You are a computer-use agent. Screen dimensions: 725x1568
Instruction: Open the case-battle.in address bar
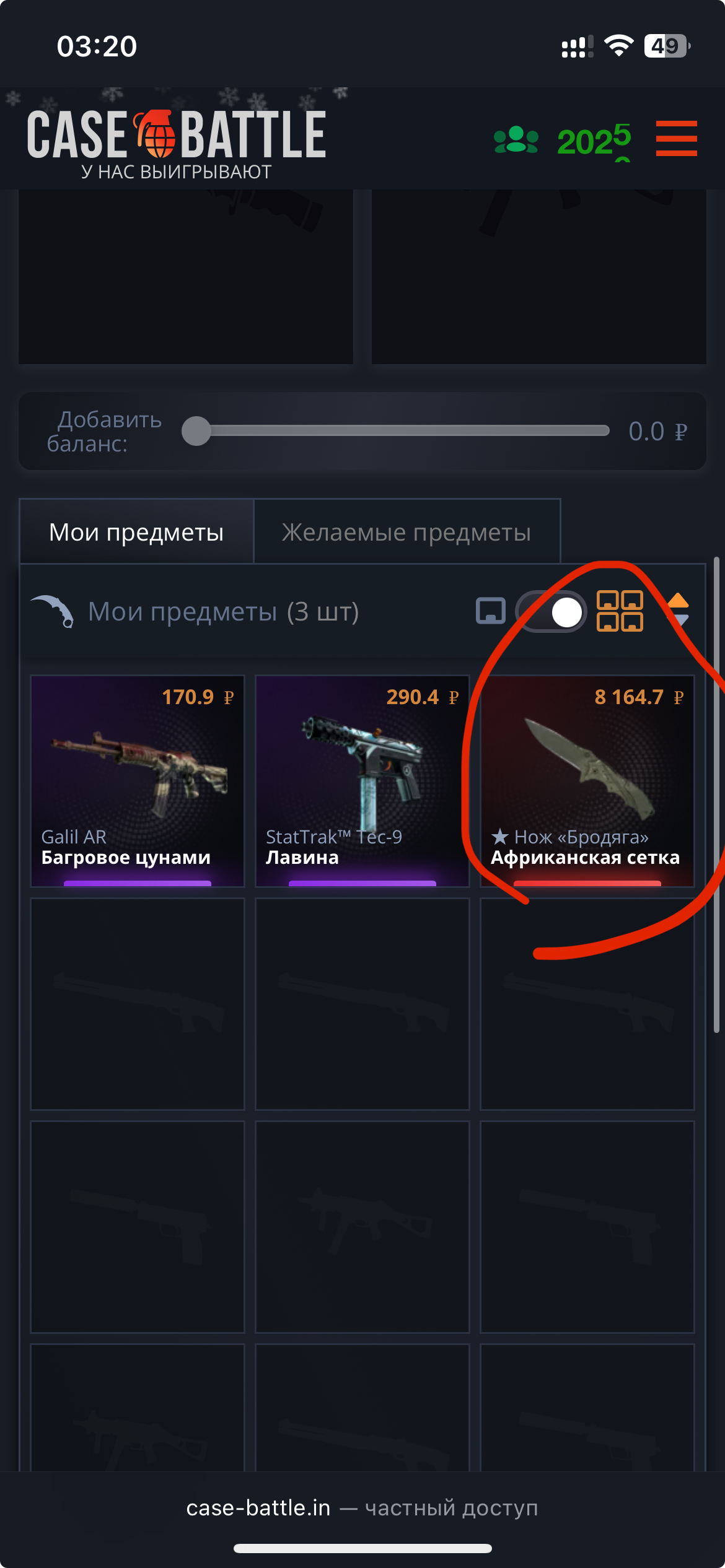(362, 1508)
